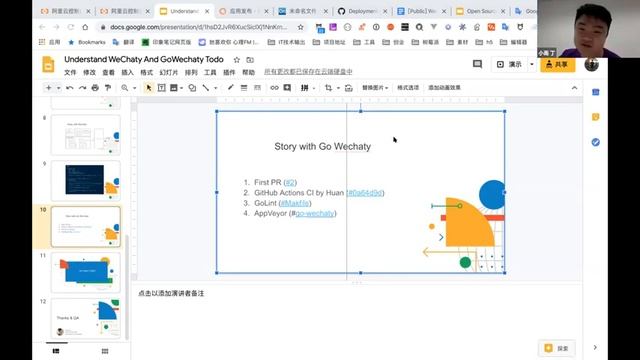This screenshot has height=360, width=640.
Task: Click the insert link icon
Action: coord(274,88)
